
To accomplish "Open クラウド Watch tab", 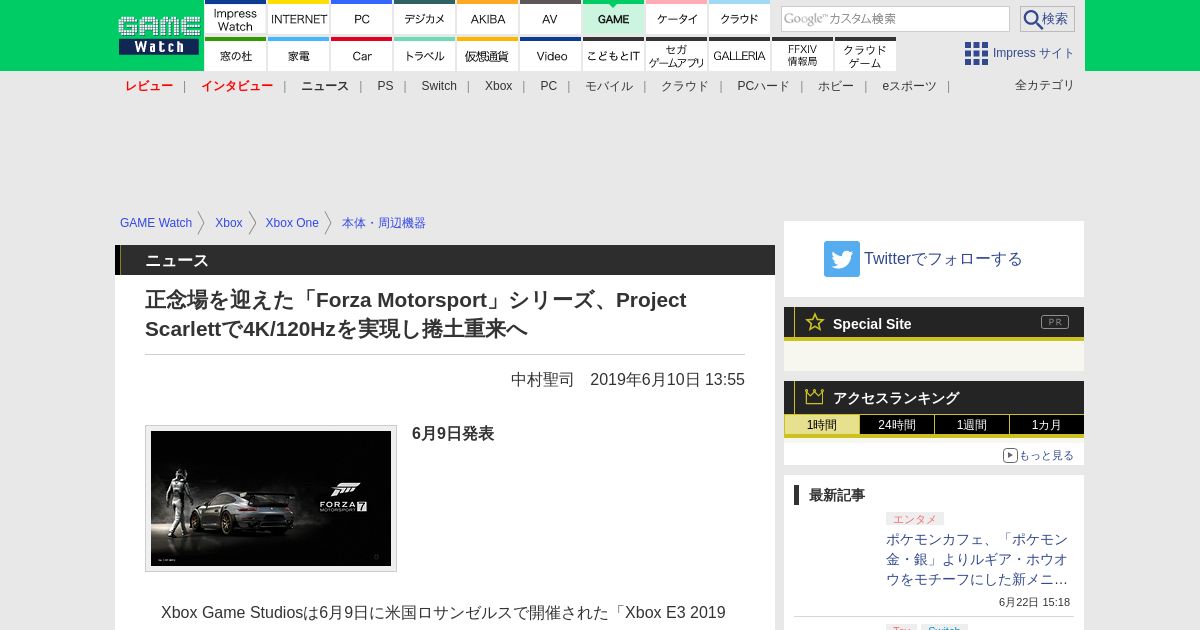I will click(739, 17).
